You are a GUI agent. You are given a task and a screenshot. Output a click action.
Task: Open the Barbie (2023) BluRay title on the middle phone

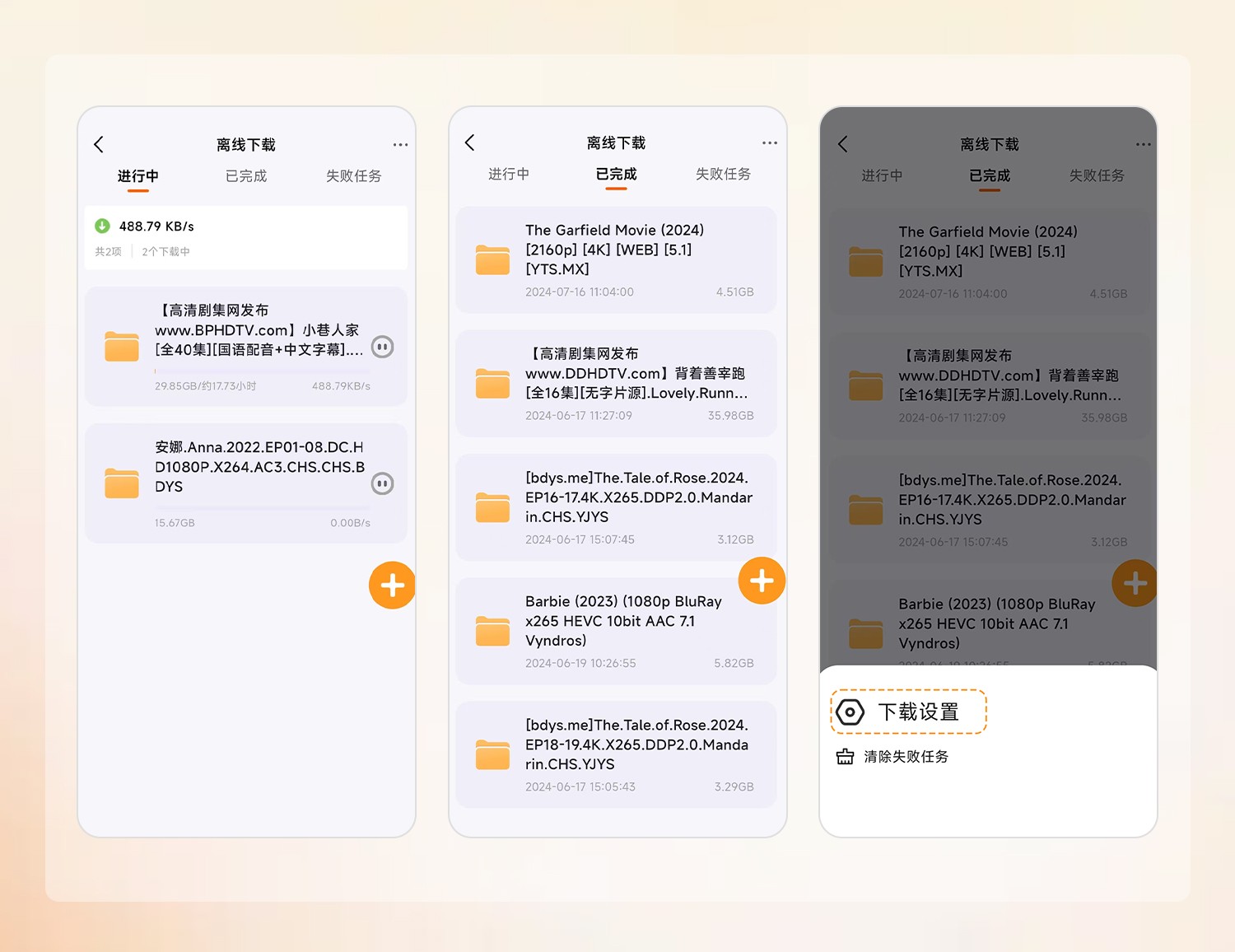pos(623,621)
